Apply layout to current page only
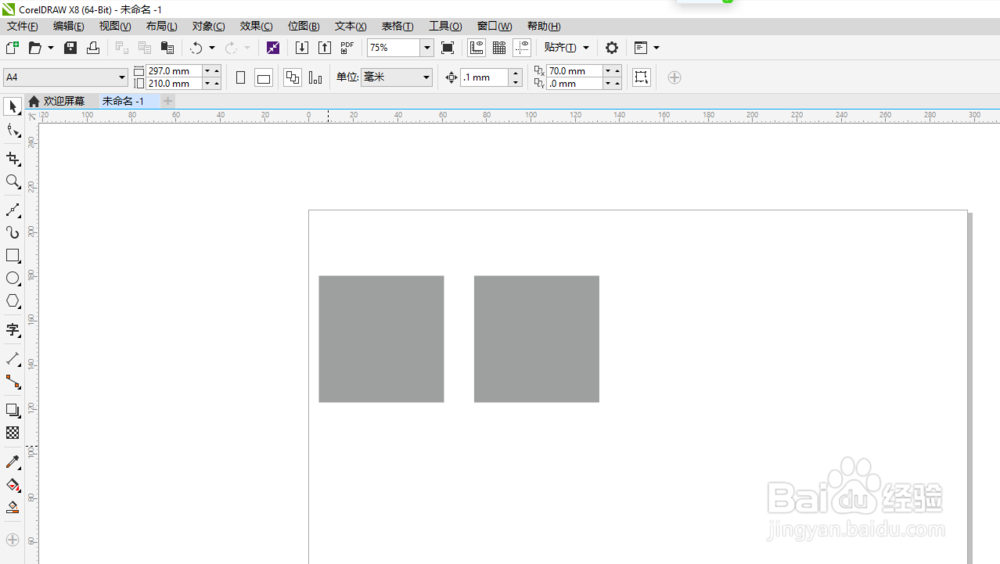The height and width of the screenshot is (564, 1000). pos(315,77)
